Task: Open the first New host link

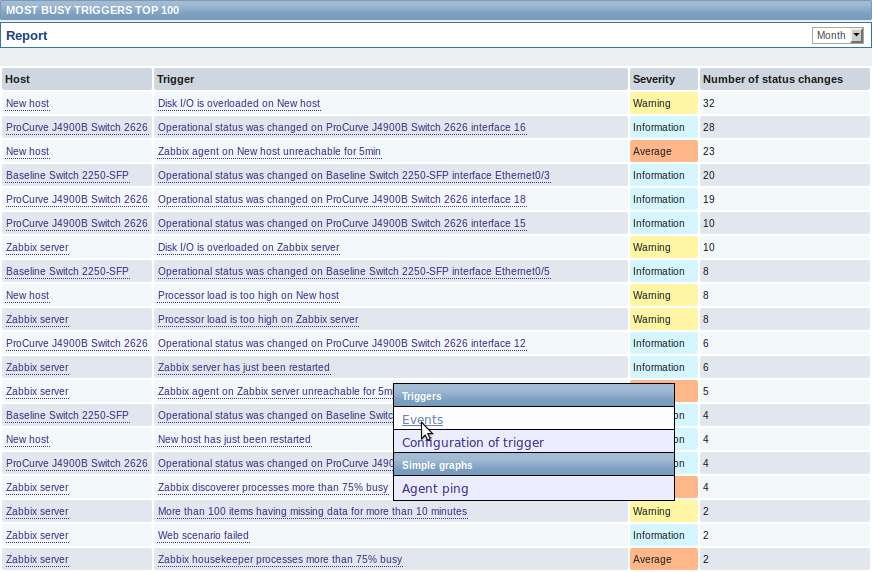Action: [x=27, y=104]
